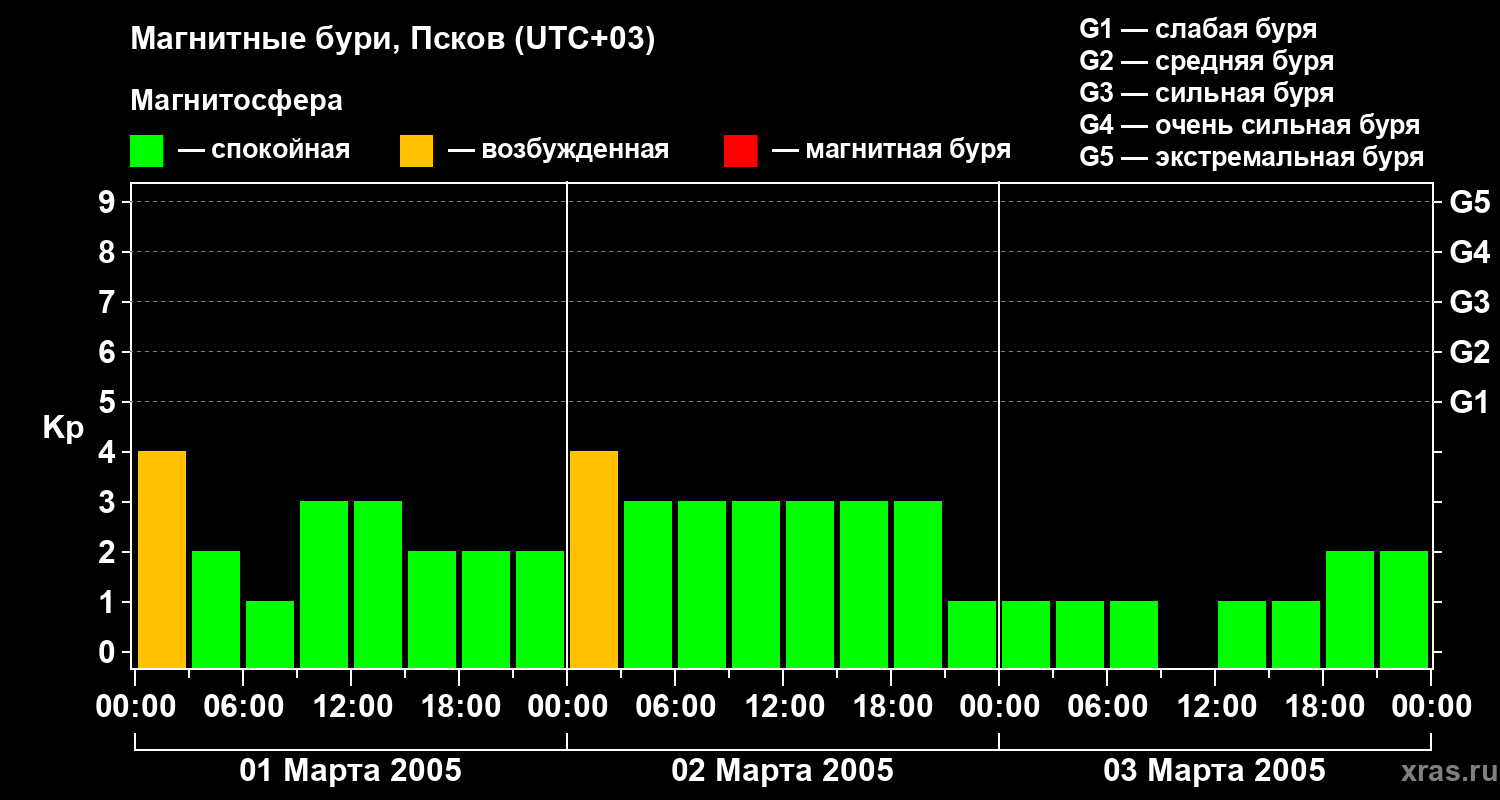The width and height of the screenshot is (1500, 800).
Task: Pick the 01 Марта bar for 12:00–15:00
Action: [378, 584]
